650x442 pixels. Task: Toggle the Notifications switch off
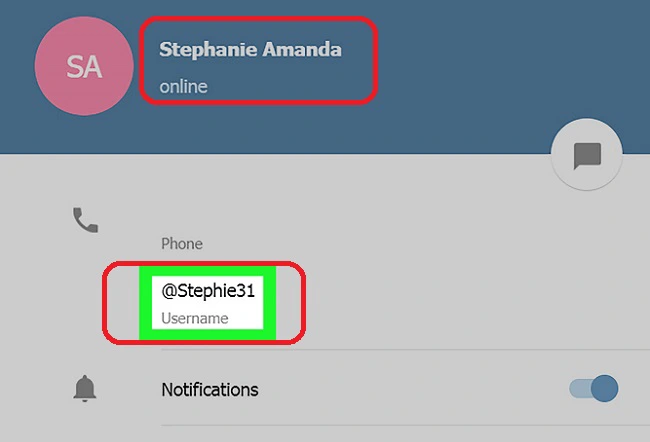point(594,389)
